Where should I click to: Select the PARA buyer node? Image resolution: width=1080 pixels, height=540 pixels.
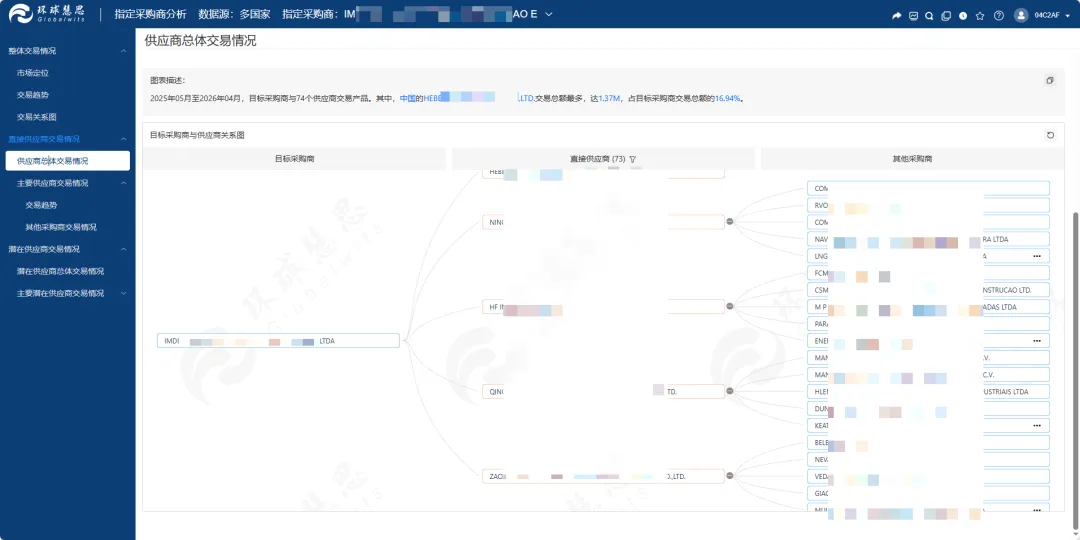(x=928, y=324)
